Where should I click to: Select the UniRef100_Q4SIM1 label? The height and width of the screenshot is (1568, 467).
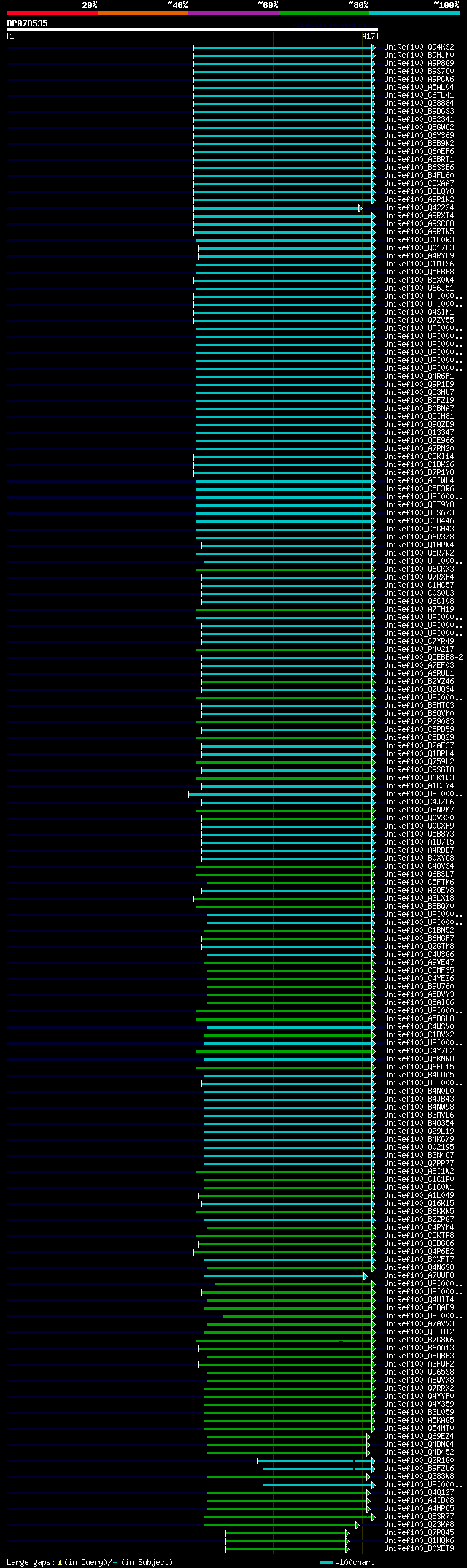(x=419, y=312)
